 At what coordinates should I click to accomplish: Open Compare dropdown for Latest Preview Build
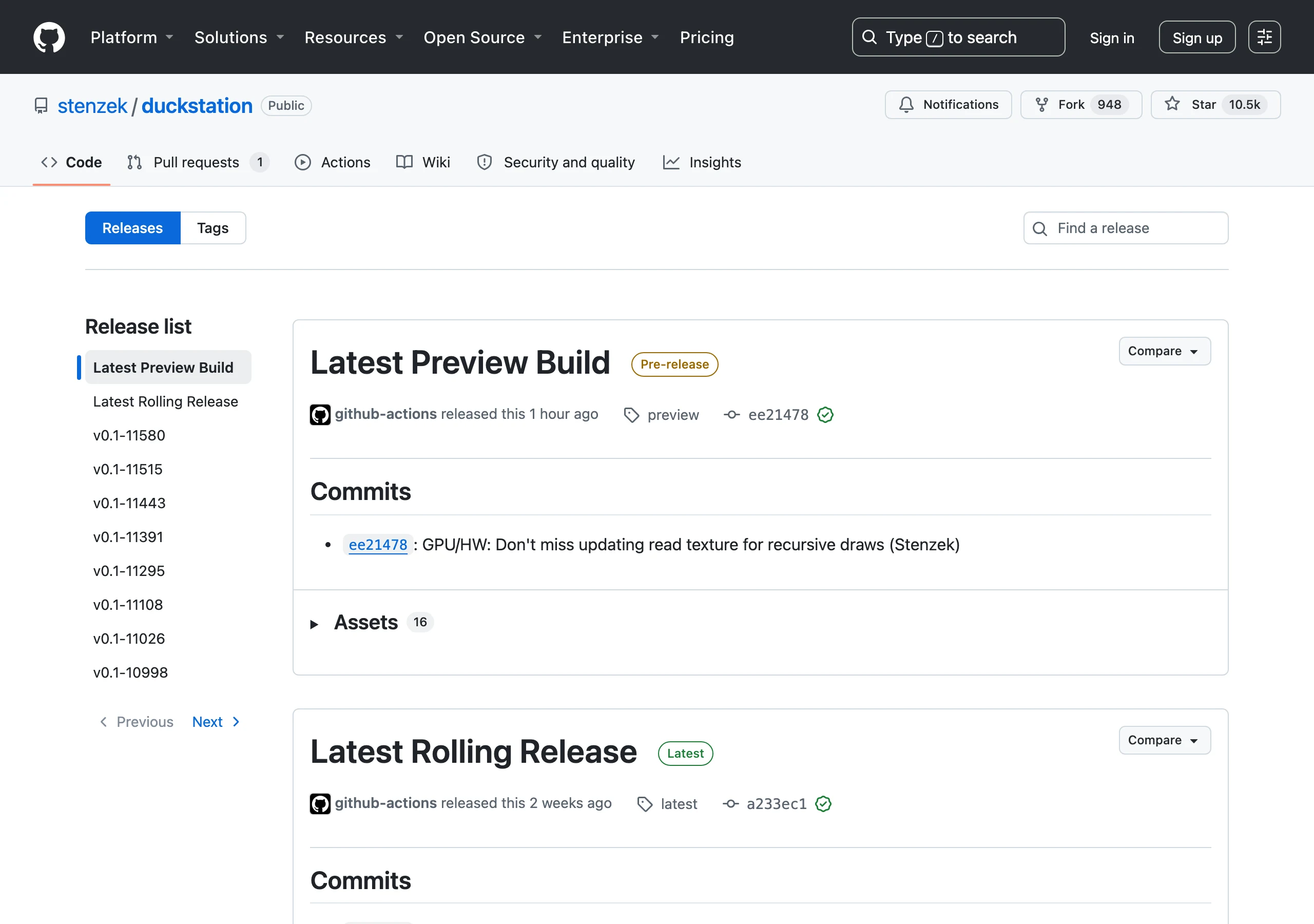(1165, 351)
